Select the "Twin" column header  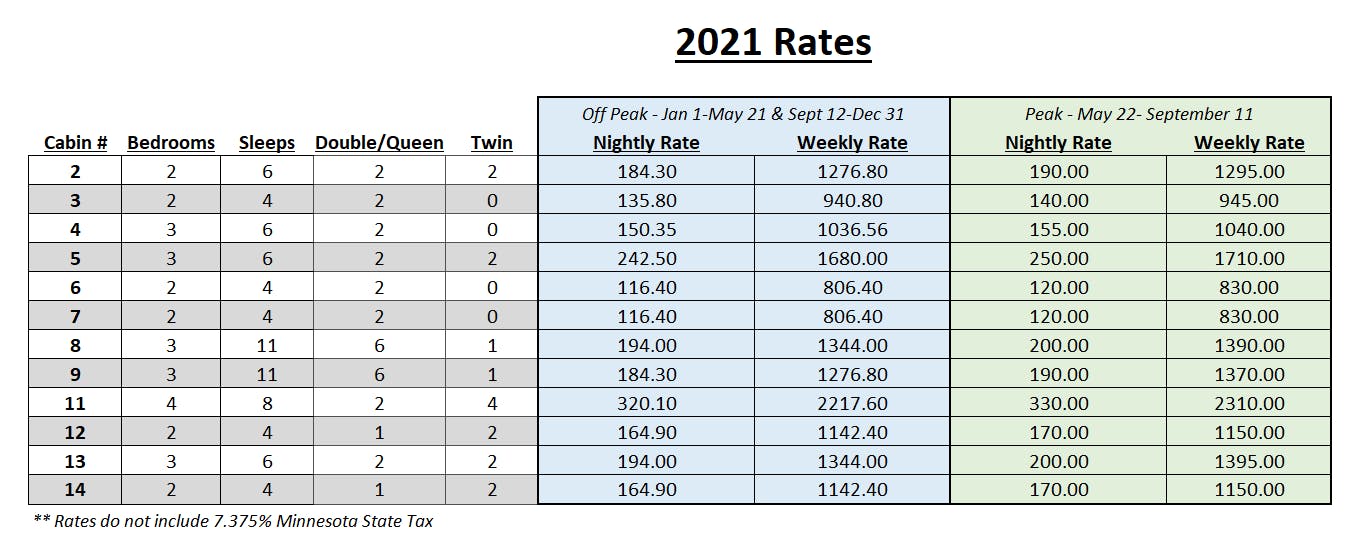point(491,143)
